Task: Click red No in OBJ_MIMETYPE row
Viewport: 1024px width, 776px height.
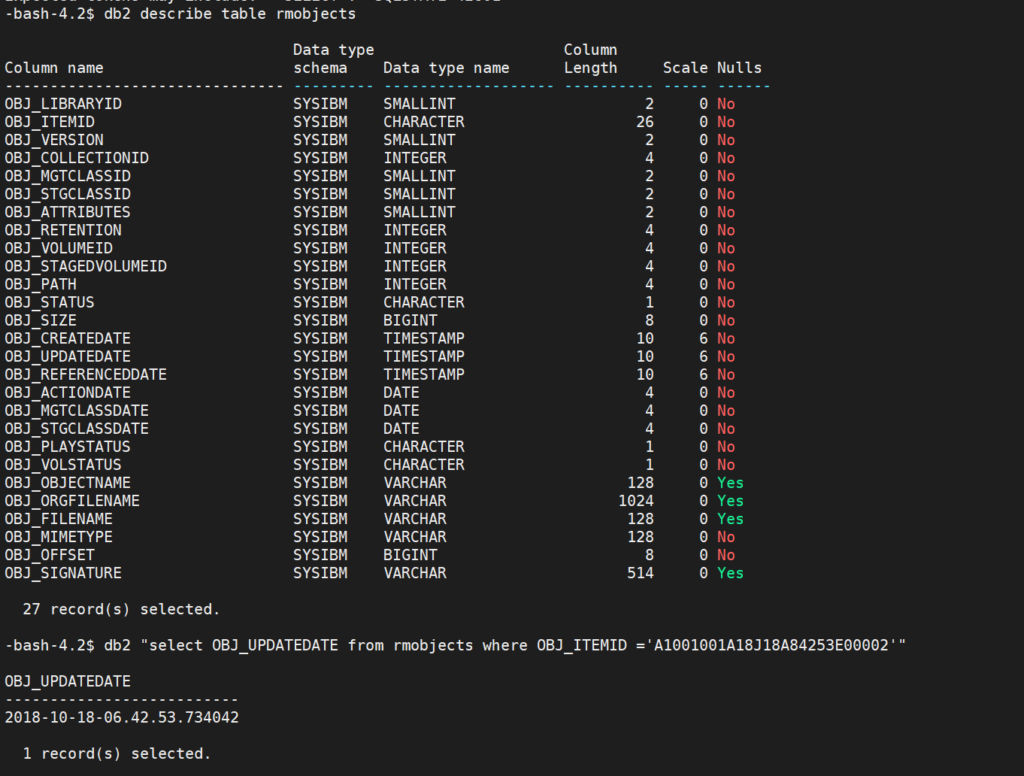Action: (726, 537)
